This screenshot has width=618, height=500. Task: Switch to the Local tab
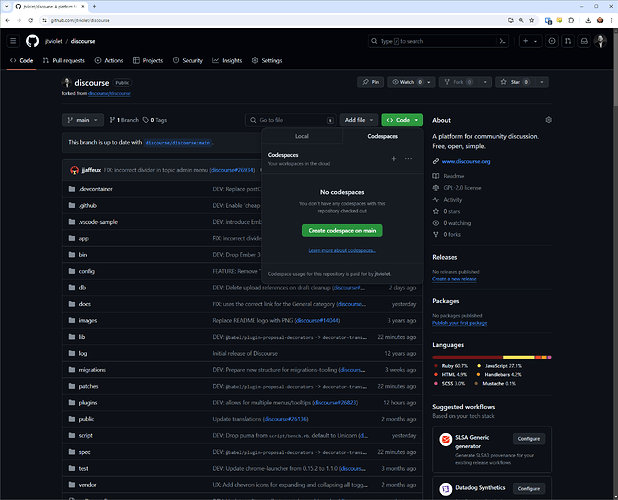point(302,136)
